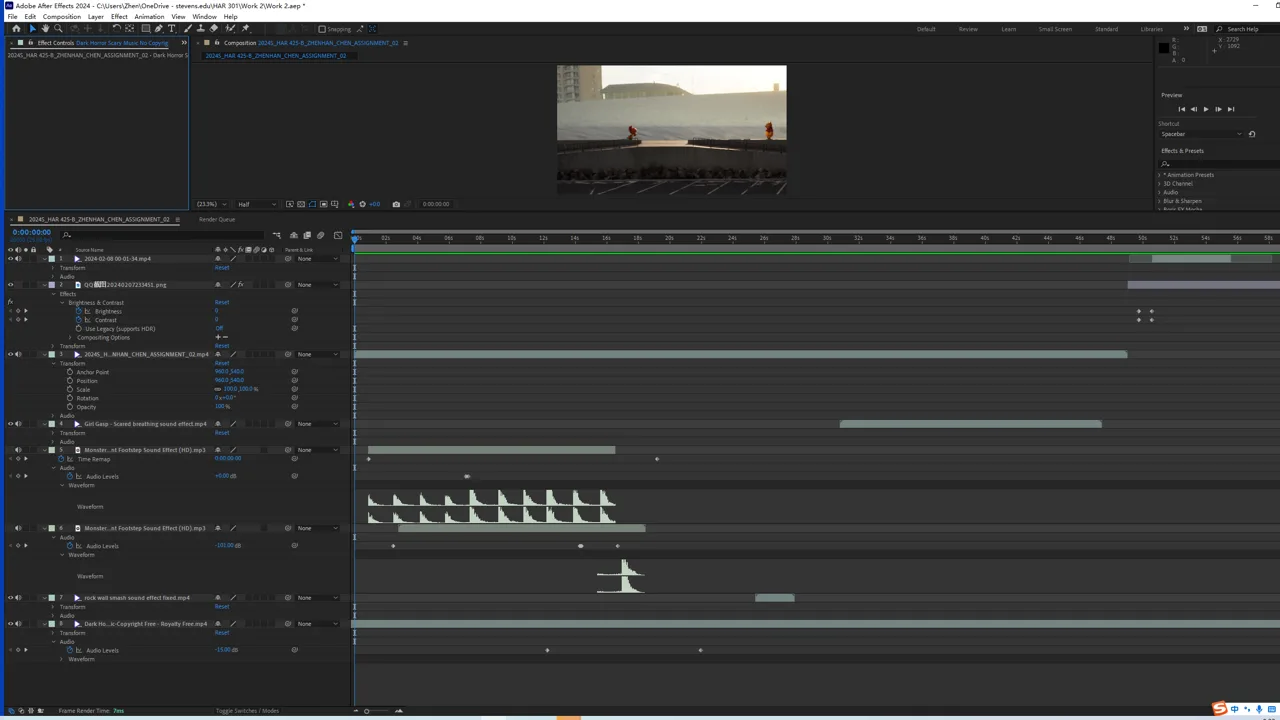Switch to the Learn workspace
1280x720 pixels.
point(1009,29)
